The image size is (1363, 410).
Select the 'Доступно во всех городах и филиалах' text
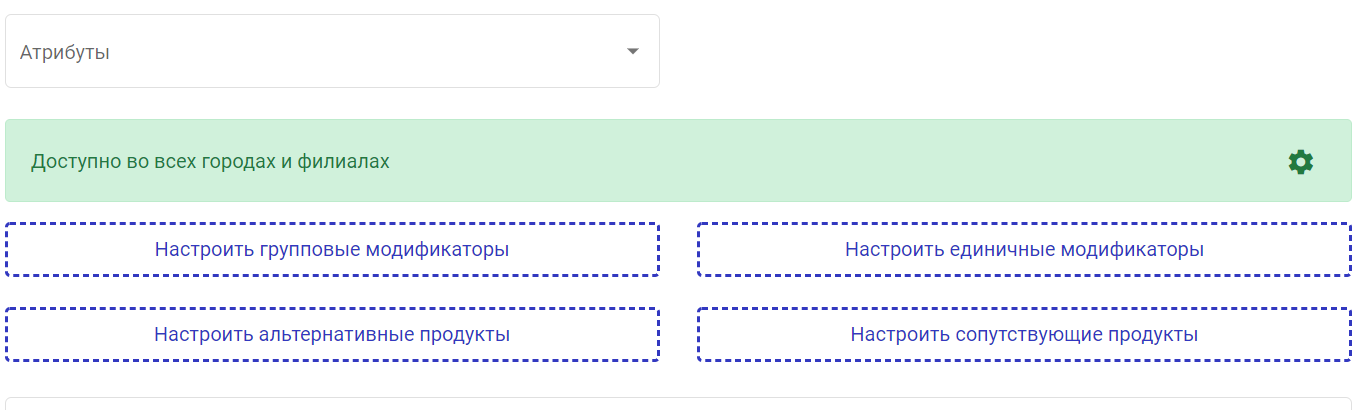pos(210,161)
